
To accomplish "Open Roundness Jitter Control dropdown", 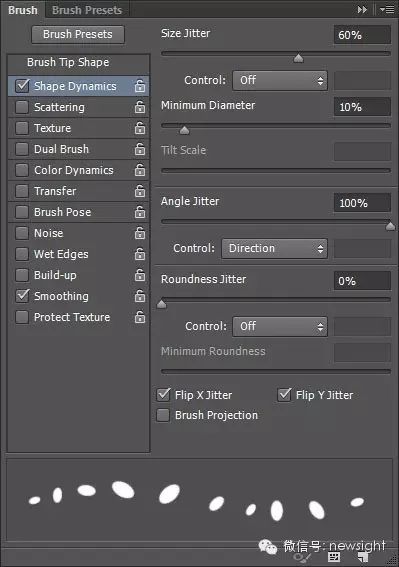I will (280, 327).
